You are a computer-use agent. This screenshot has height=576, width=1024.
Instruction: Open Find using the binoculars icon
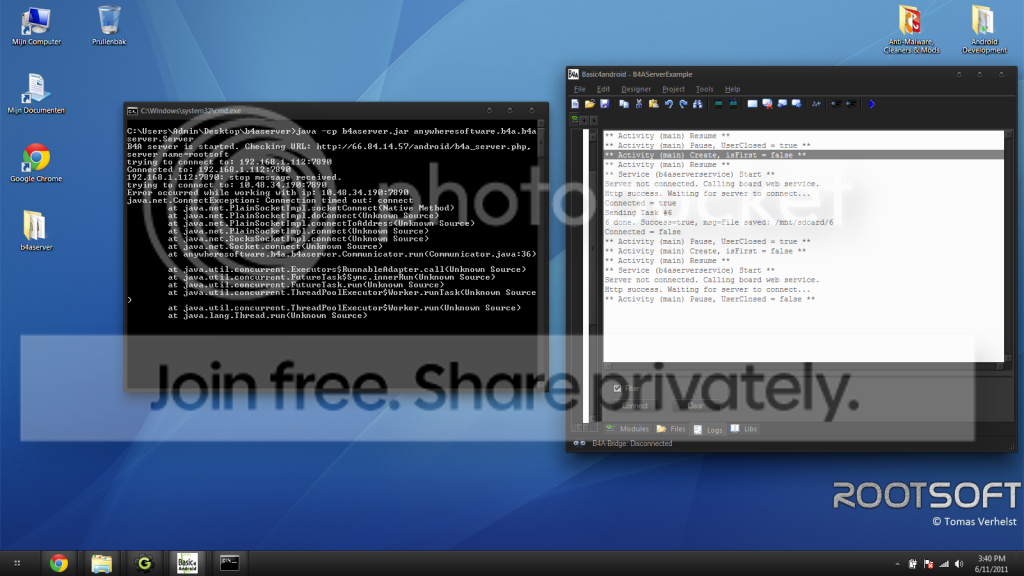tap(698, 104)
